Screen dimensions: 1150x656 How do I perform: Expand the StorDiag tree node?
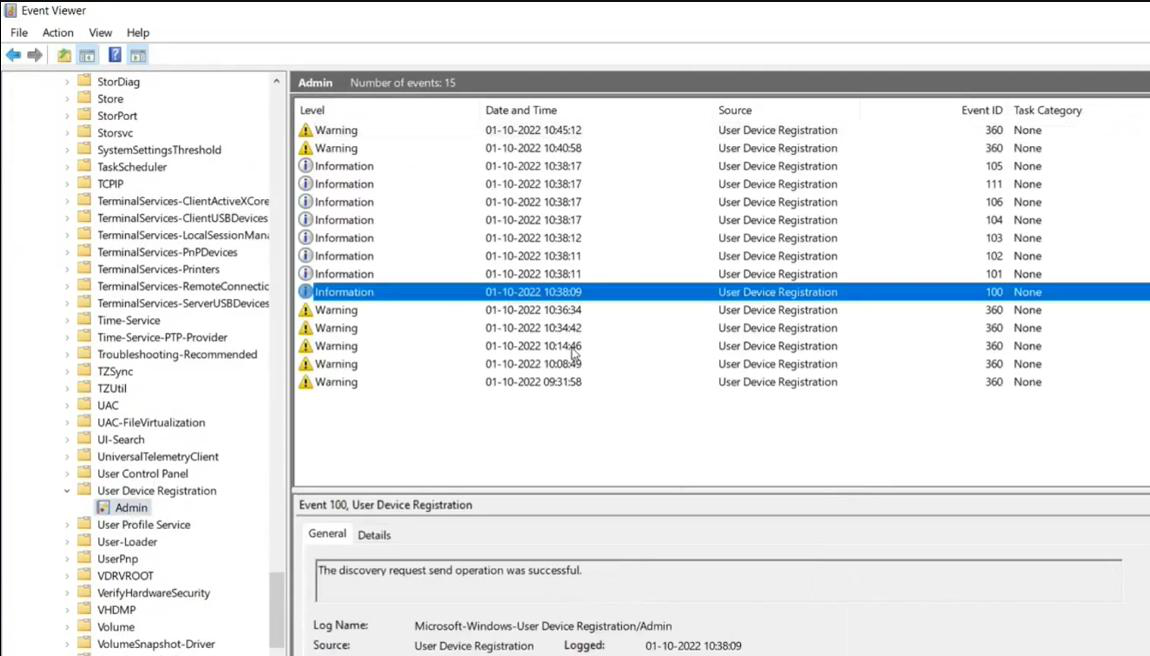[x=67, y=81]
